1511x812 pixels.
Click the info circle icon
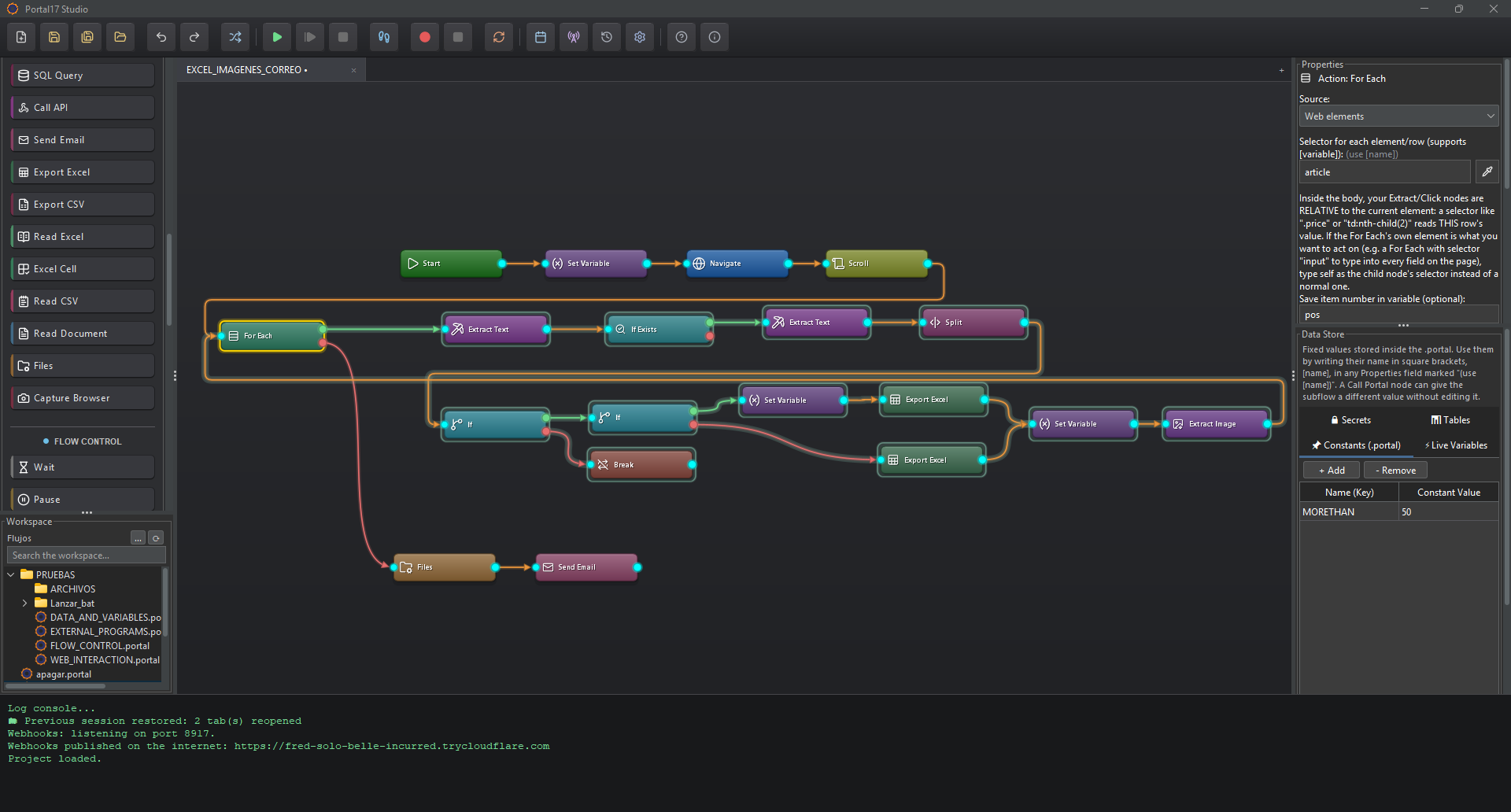(x=715, y=37)
